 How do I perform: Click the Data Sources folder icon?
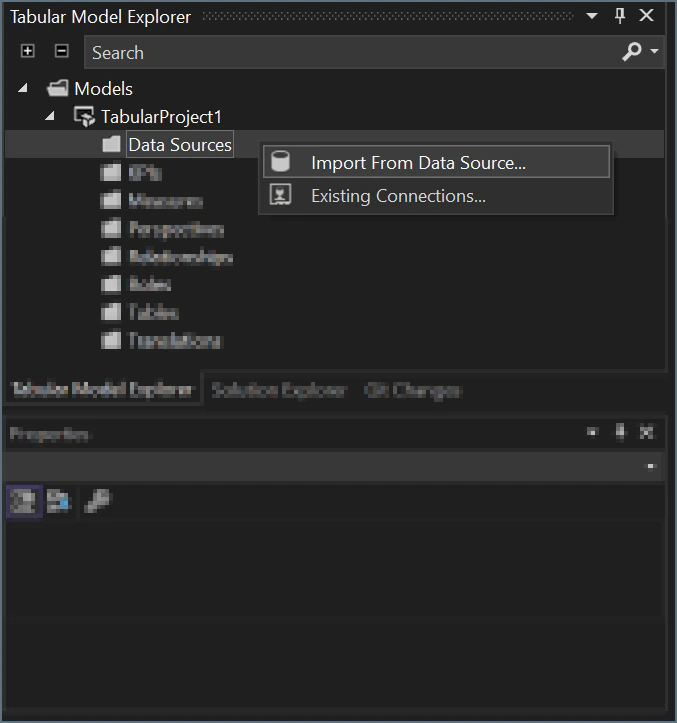coord(111,144)
